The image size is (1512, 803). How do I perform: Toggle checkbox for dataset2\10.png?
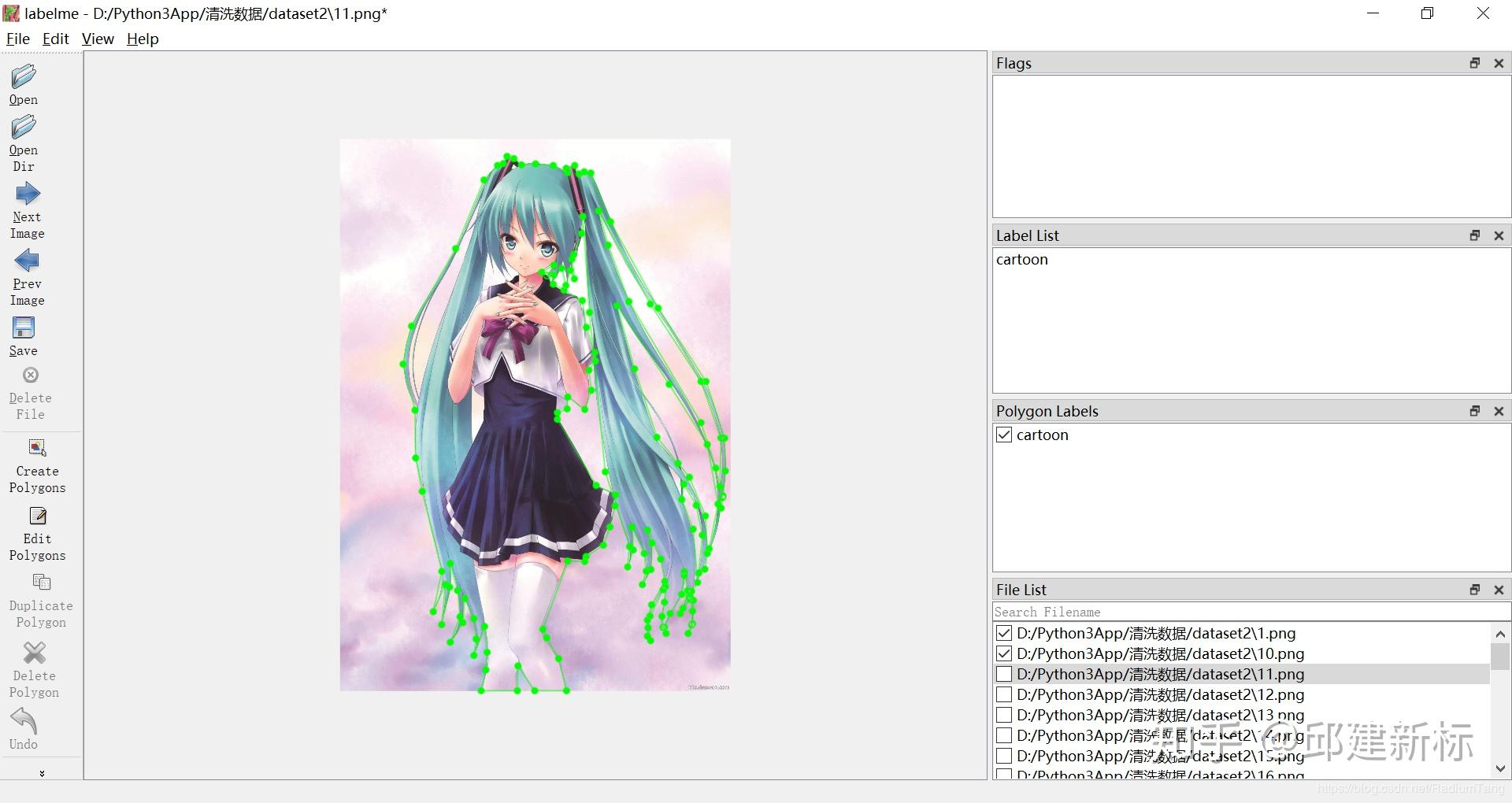(x=1004, y=653)
